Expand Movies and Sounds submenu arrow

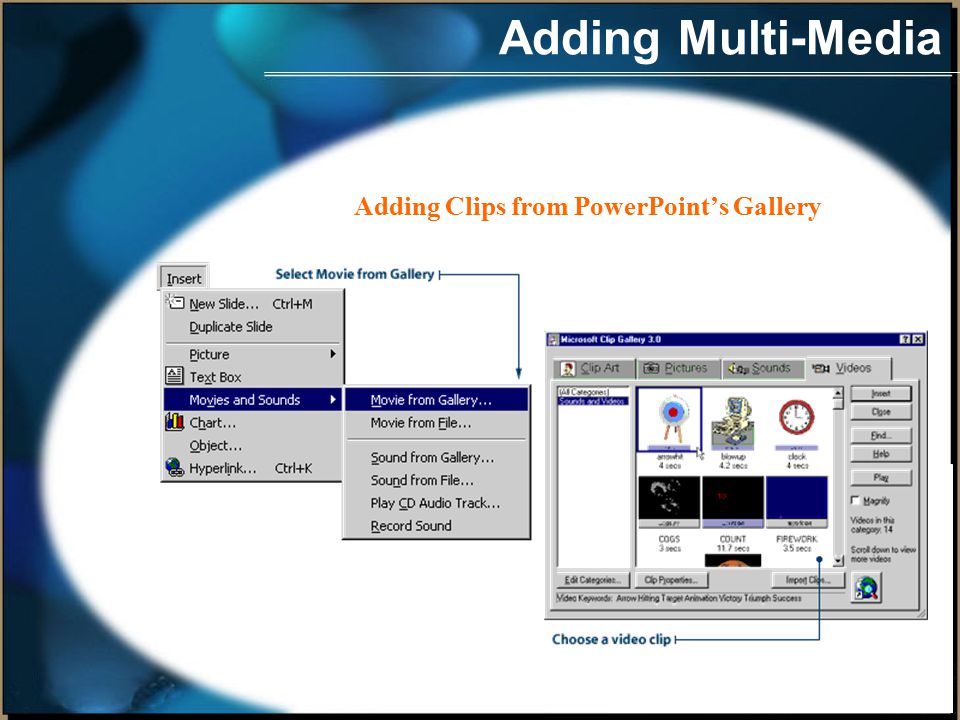coord(333,399)
